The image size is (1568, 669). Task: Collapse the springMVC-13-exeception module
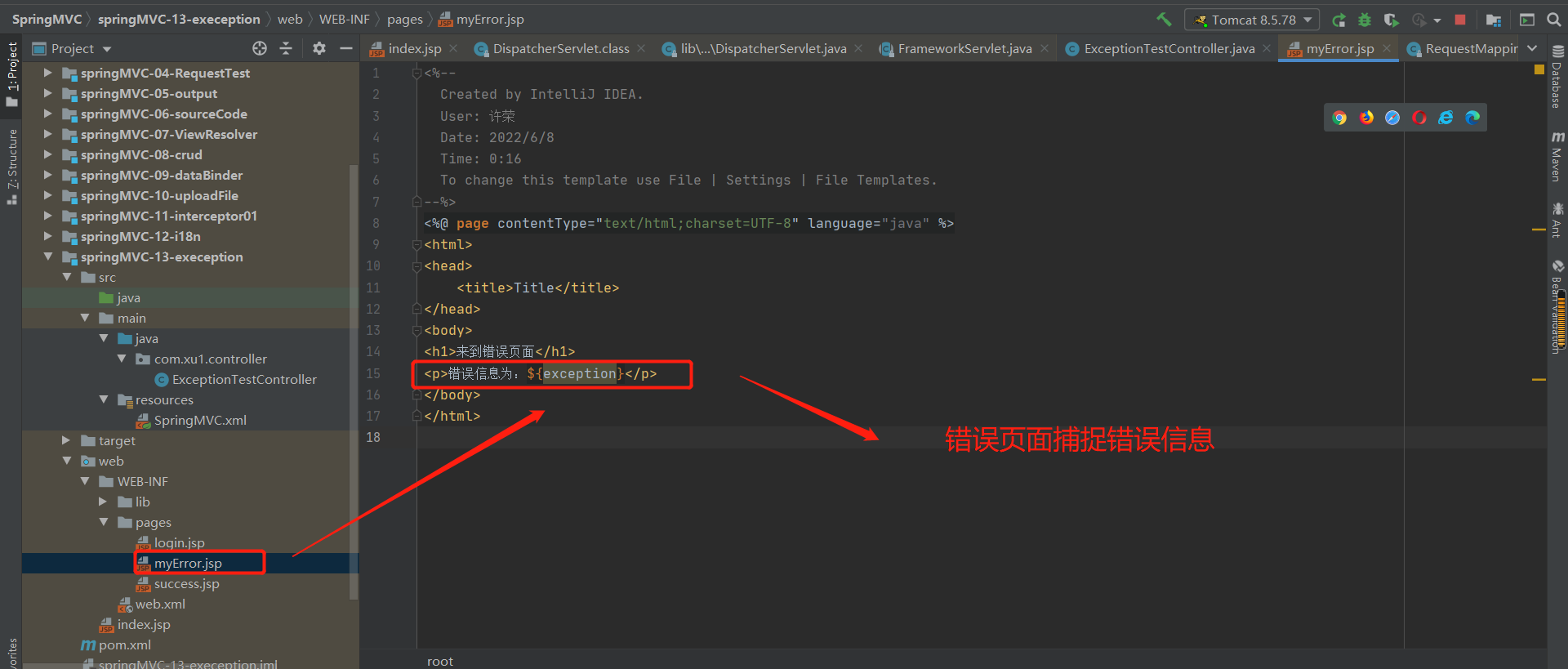48,256
